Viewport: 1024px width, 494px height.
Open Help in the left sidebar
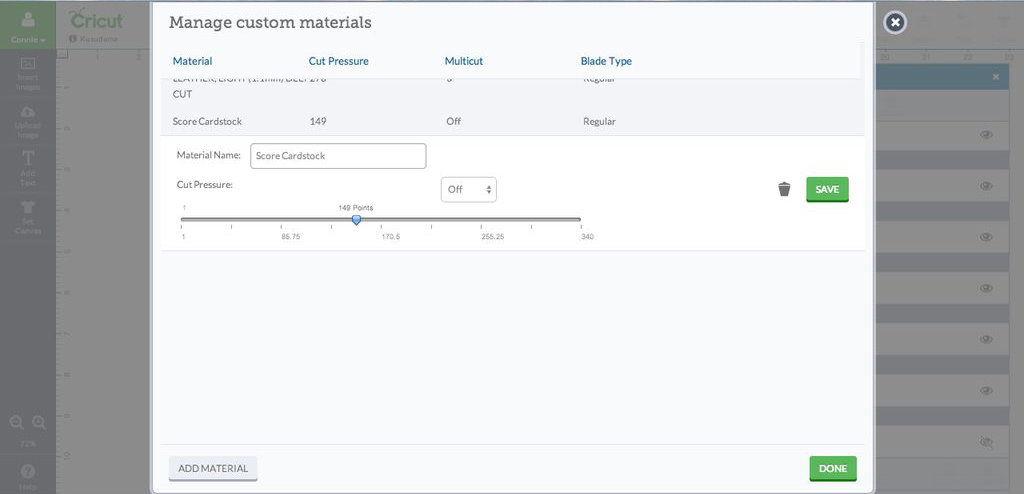click(x=28, y=476)
